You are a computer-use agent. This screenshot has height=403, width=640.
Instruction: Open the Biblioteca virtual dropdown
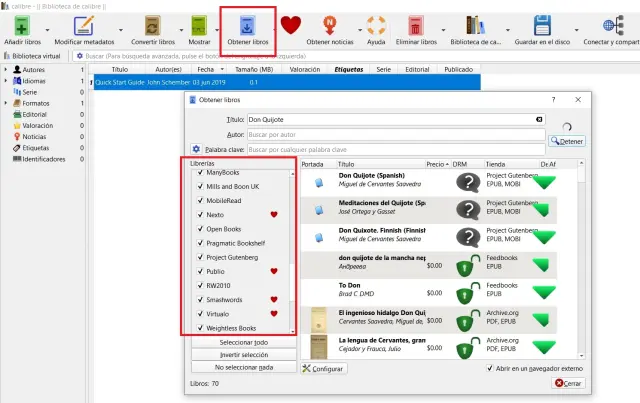click(x=35, y=56)
